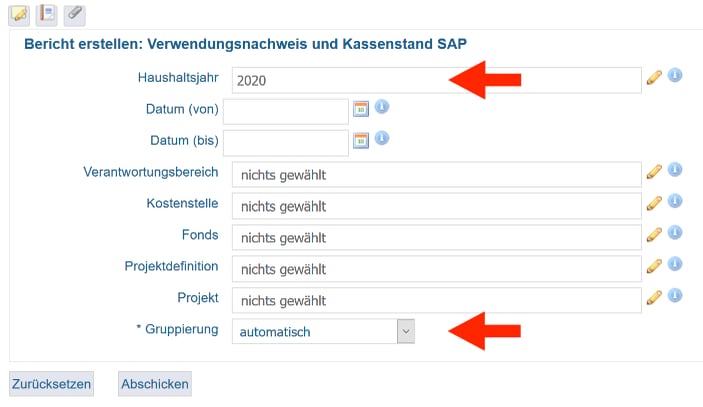Show info for Haushaltsjahr field
Viewport: 703px width, 407px height.
pos(675,76)
